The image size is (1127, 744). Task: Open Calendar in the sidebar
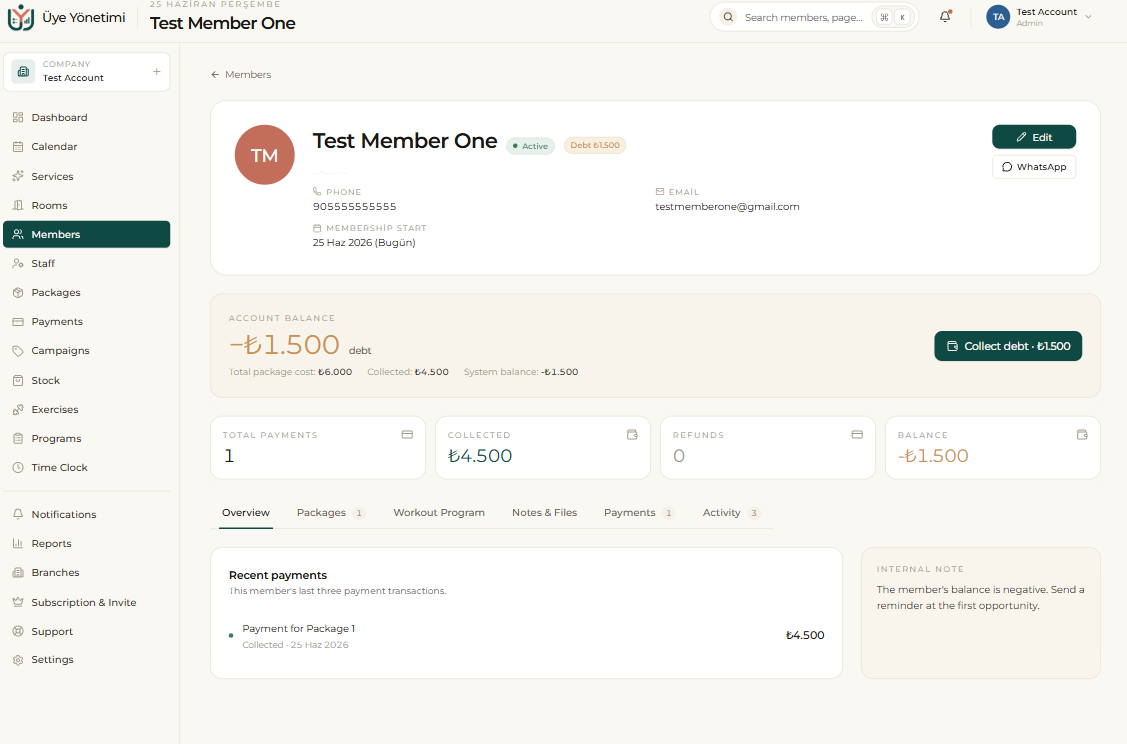click(x=86, y=147)
